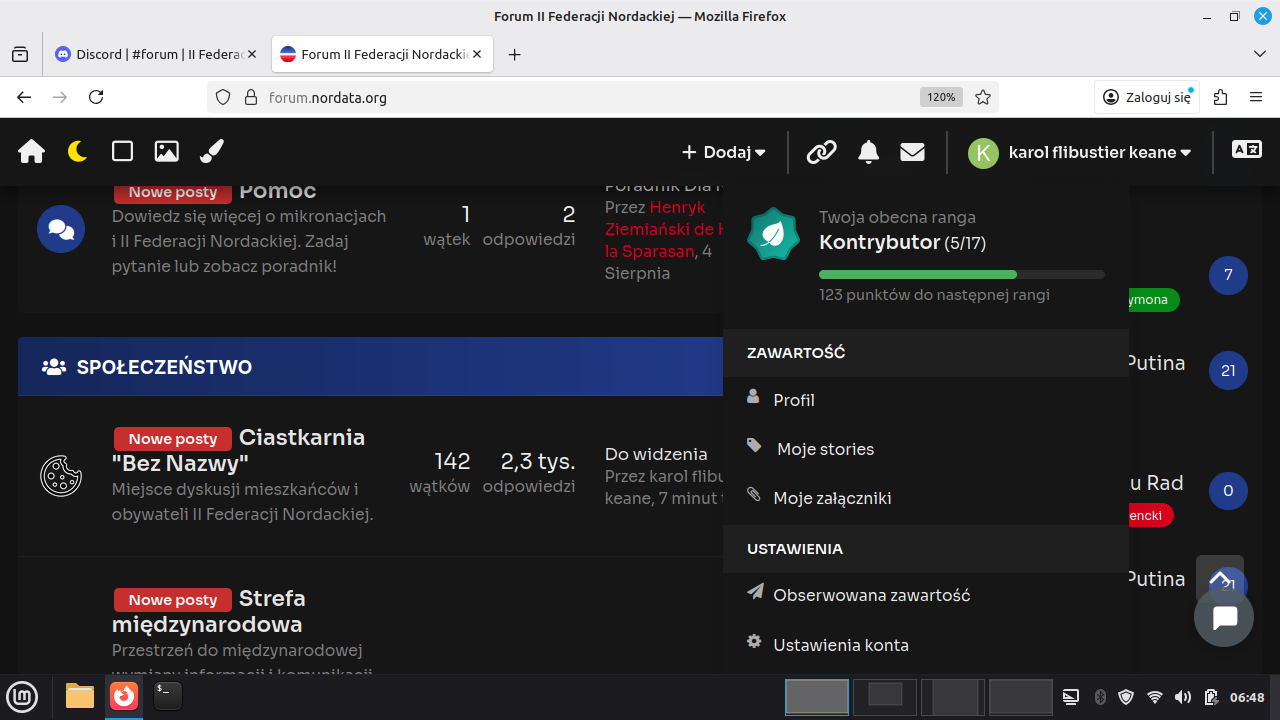Click the blue circle with number 0
Image resolution: width=1280 pixels, height=720 pixels.
[x=1228, y=491]
